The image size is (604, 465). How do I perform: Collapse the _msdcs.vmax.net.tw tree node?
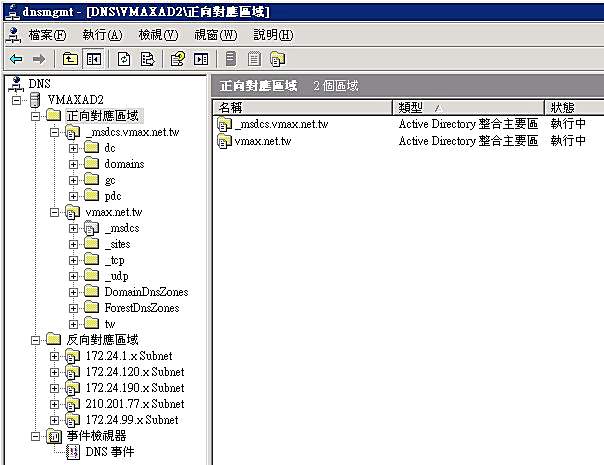coord(54,133)
